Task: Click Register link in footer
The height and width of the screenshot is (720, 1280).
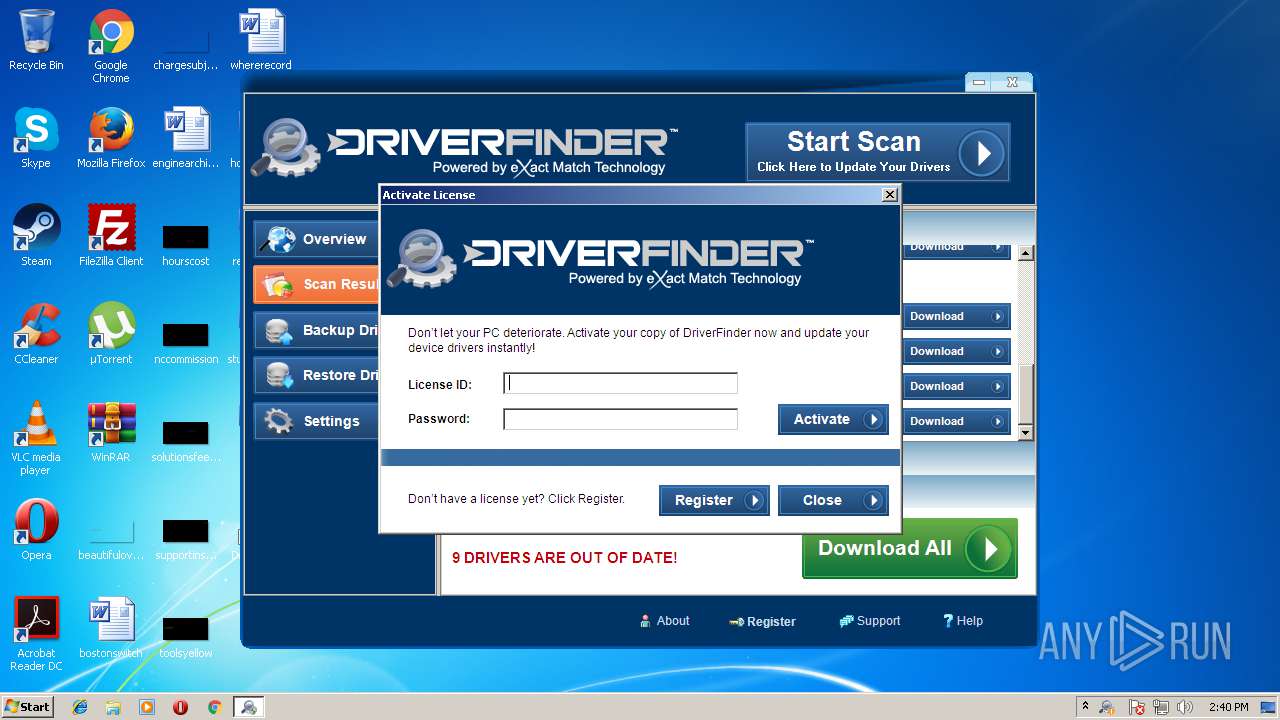Action: [763, 621]
